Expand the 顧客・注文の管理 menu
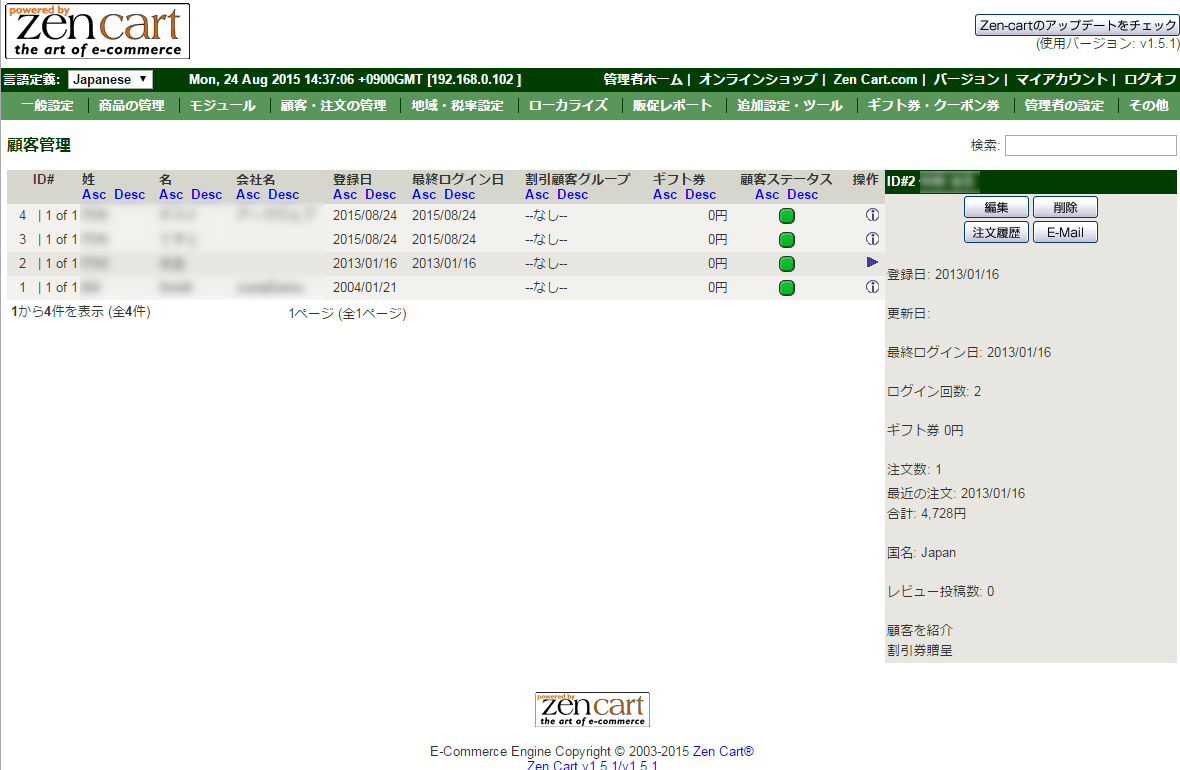The width and height of the screenshot is (1180, 770). pos(333,105)
